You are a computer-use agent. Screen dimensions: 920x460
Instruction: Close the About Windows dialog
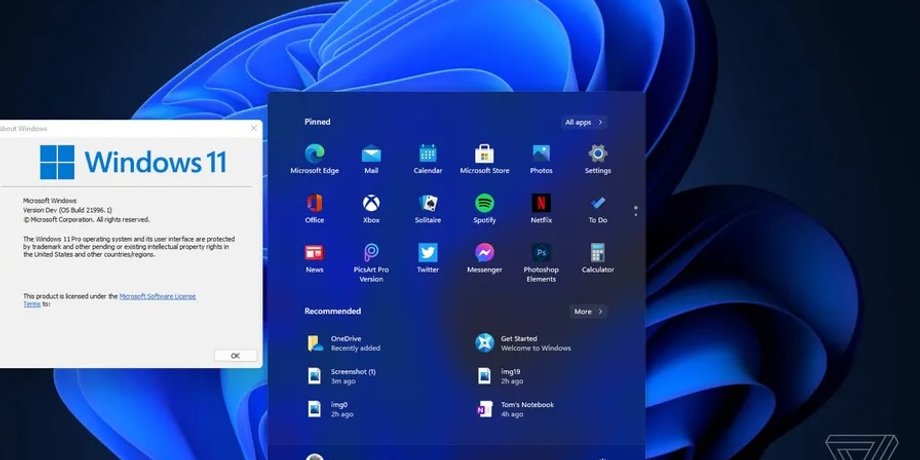point(253,128)
